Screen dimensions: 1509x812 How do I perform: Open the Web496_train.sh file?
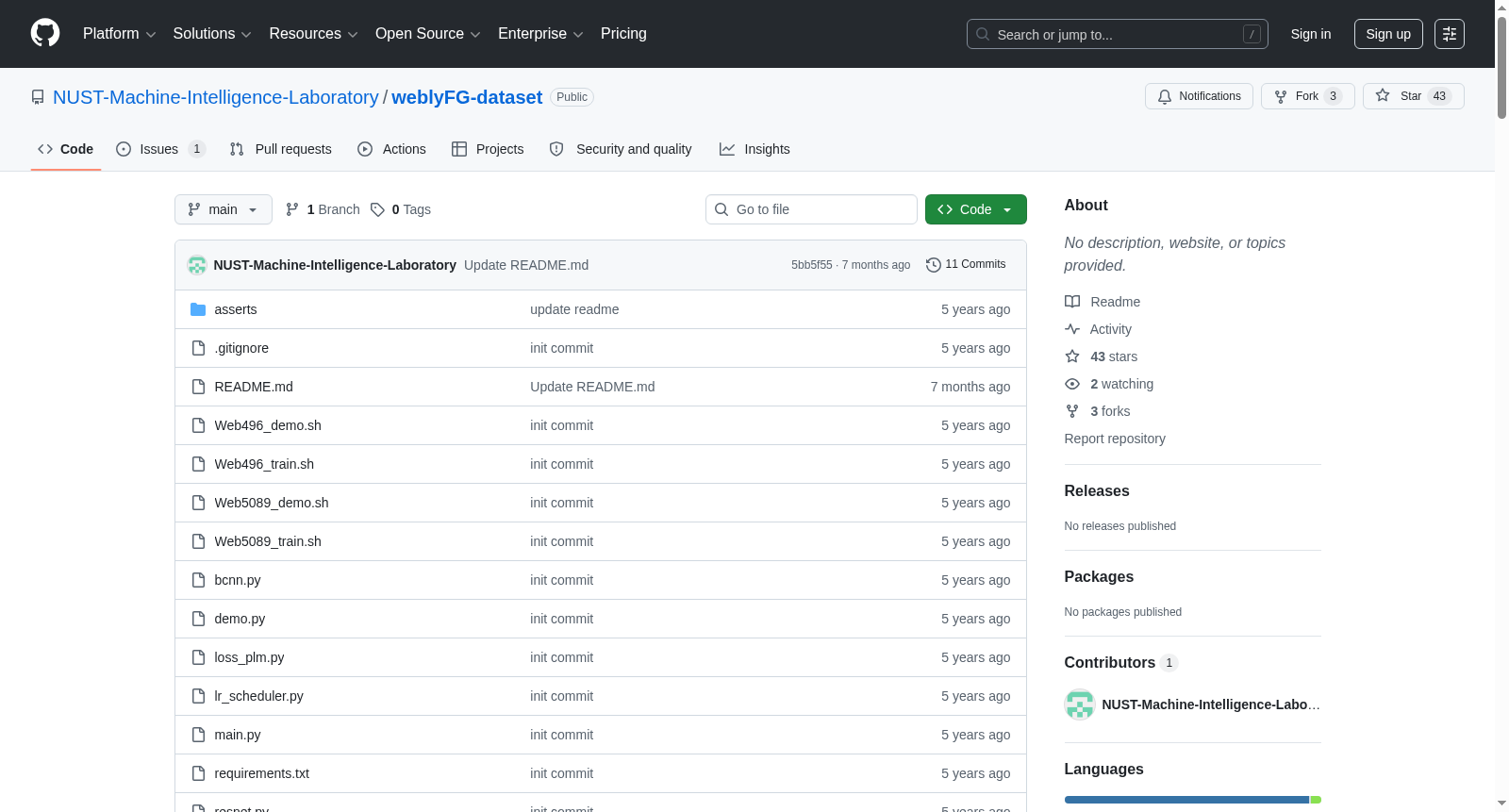[264, 464]
